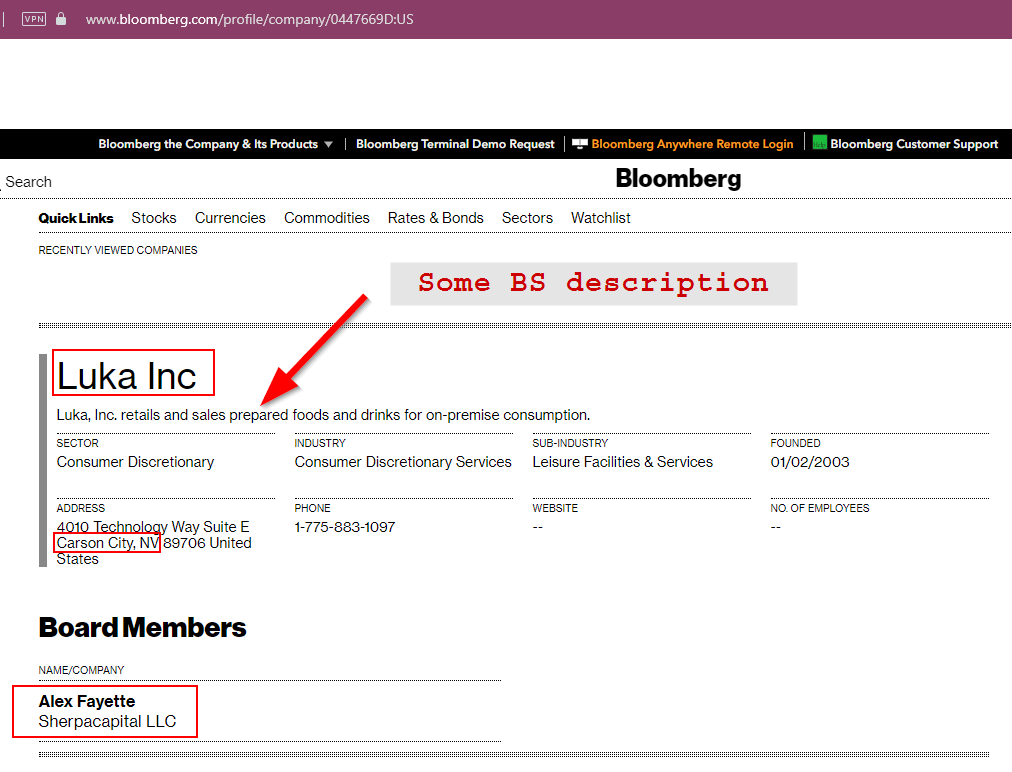Click the Board Members heading
The width and height of the screenshot is (1012, 772).
142,627
